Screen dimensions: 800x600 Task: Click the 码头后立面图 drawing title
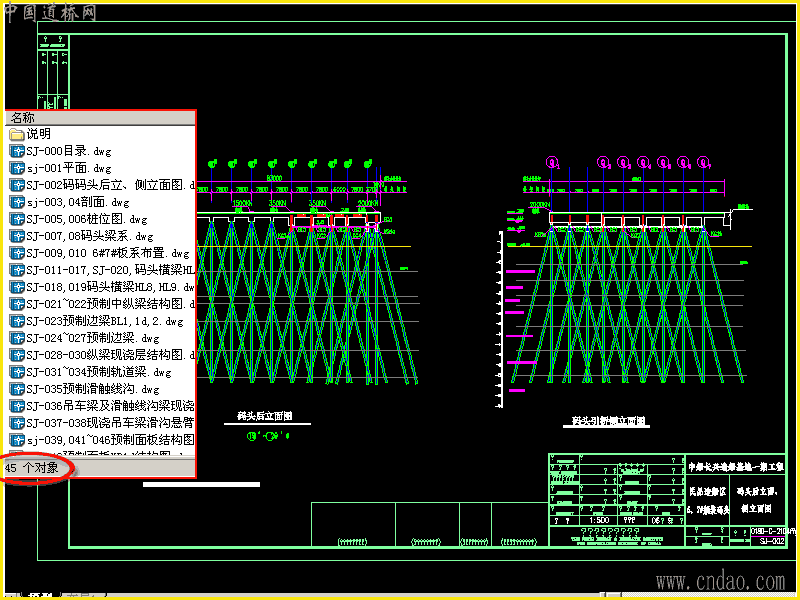click(265, 416)
